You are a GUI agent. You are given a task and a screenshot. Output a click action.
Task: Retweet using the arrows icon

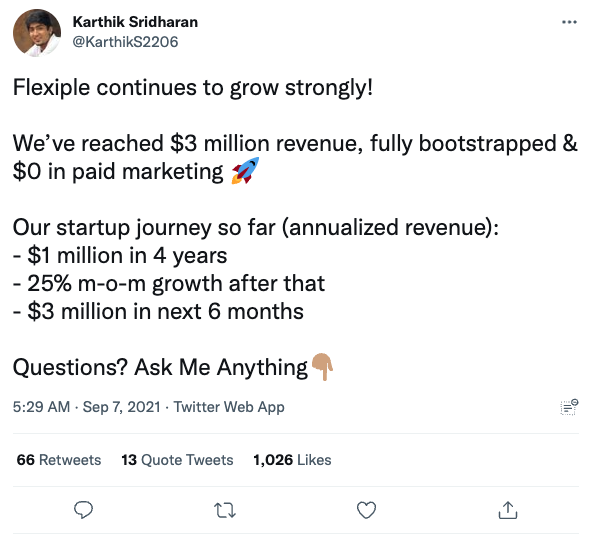pyautogui.click(x=225, y=510)
